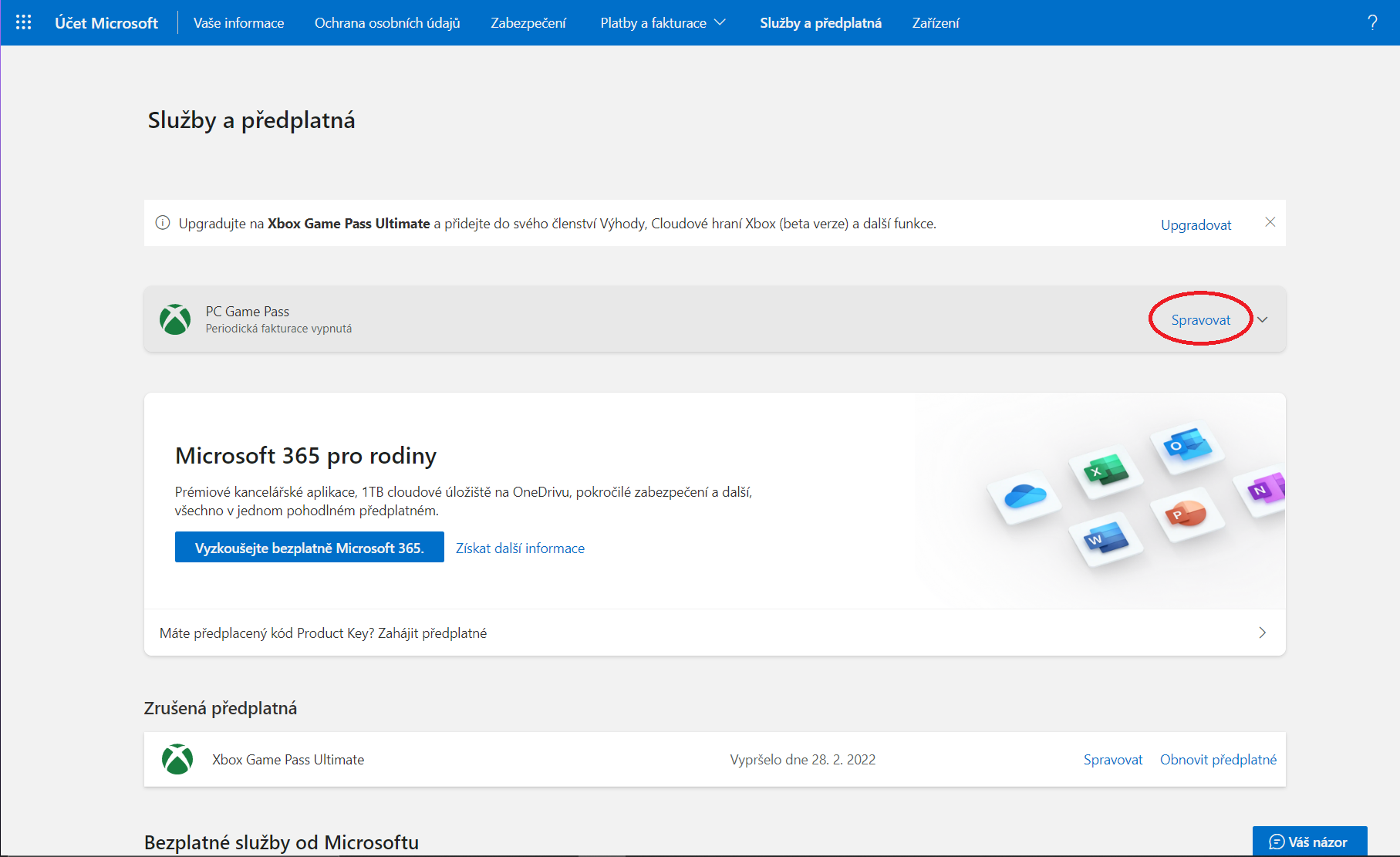Click the info icon in upgrade banner
1400x857 pixels.
163,223
